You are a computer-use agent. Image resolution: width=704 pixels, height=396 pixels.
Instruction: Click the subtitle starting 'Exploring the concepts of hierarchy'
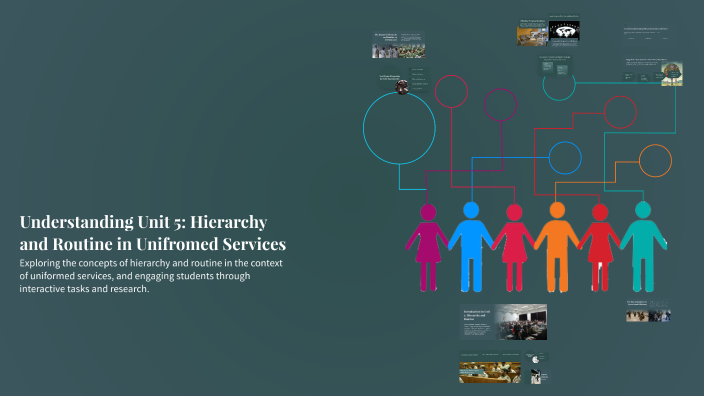[151, 276]
